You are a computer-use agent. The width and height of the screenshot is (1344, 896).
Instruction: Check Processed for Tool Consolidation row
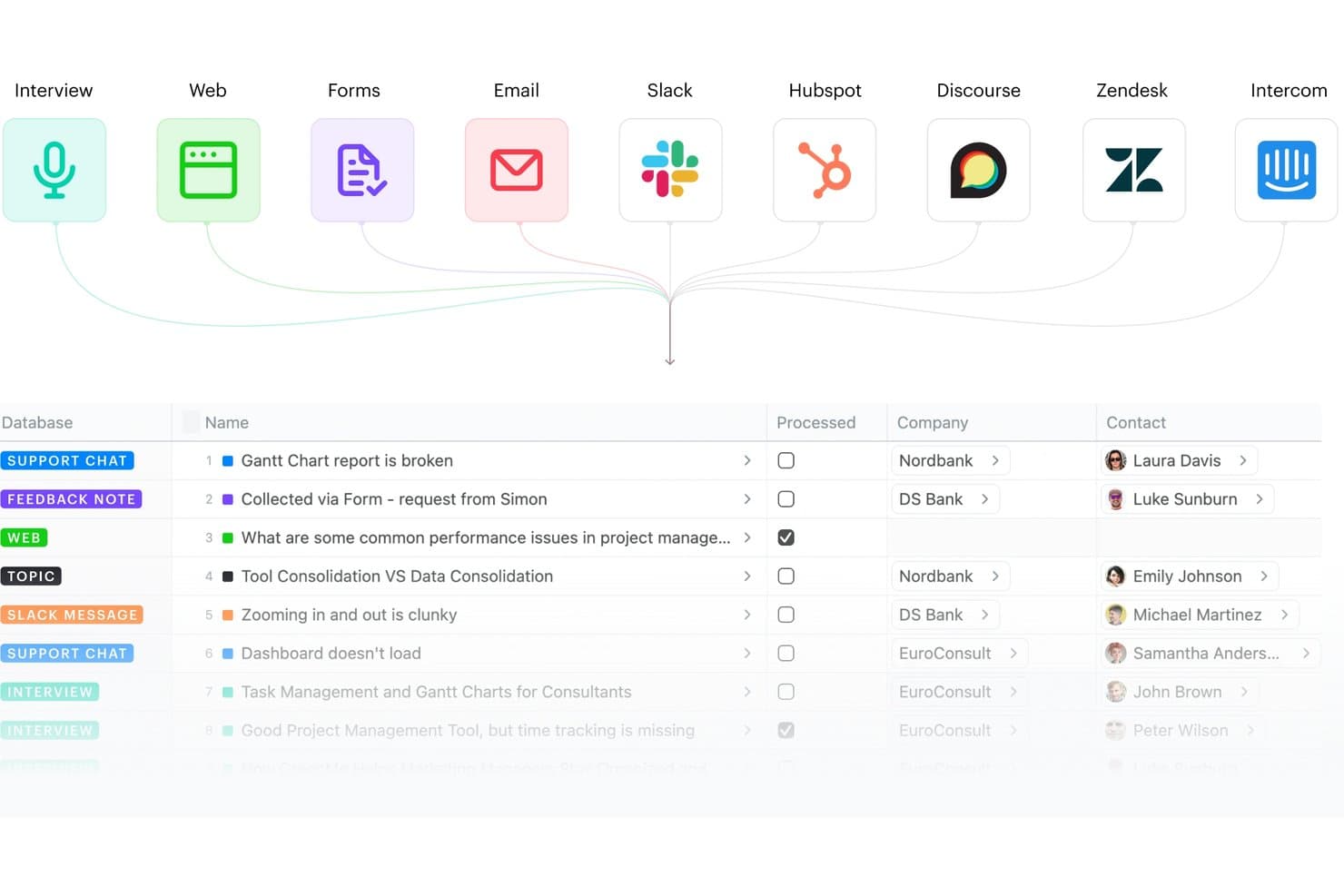tap(786, 576)
